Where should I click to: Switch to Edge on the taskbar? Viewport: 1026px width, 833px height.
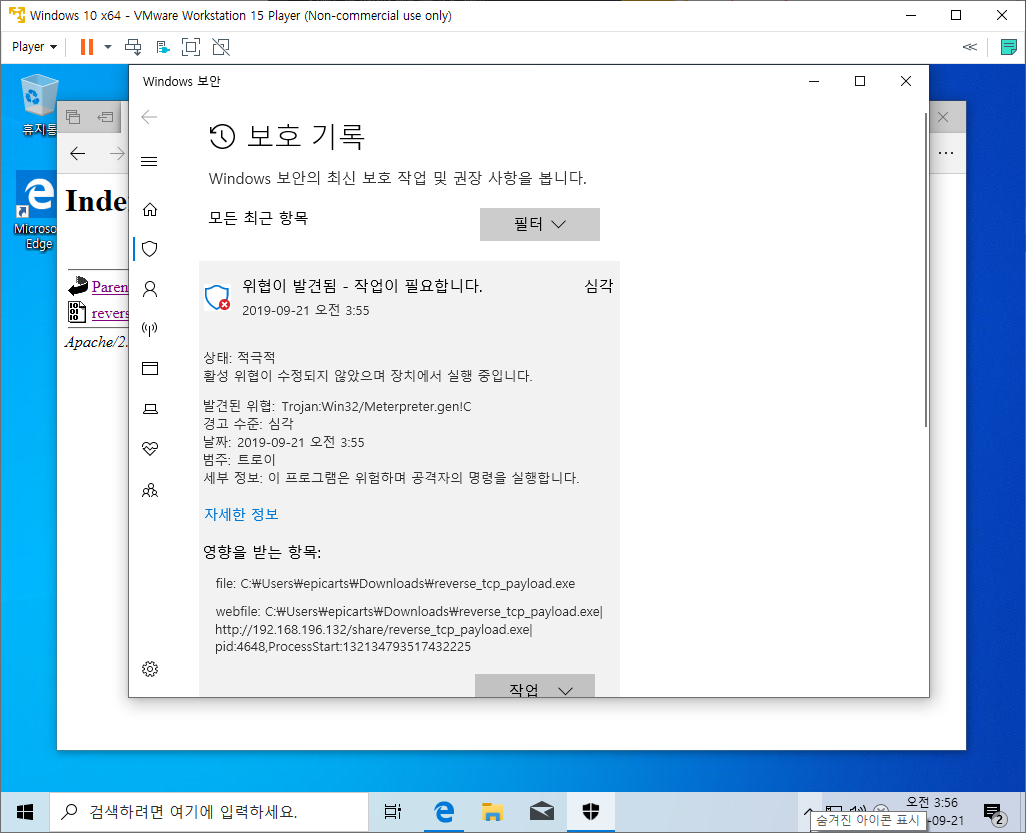click(444, 812)
